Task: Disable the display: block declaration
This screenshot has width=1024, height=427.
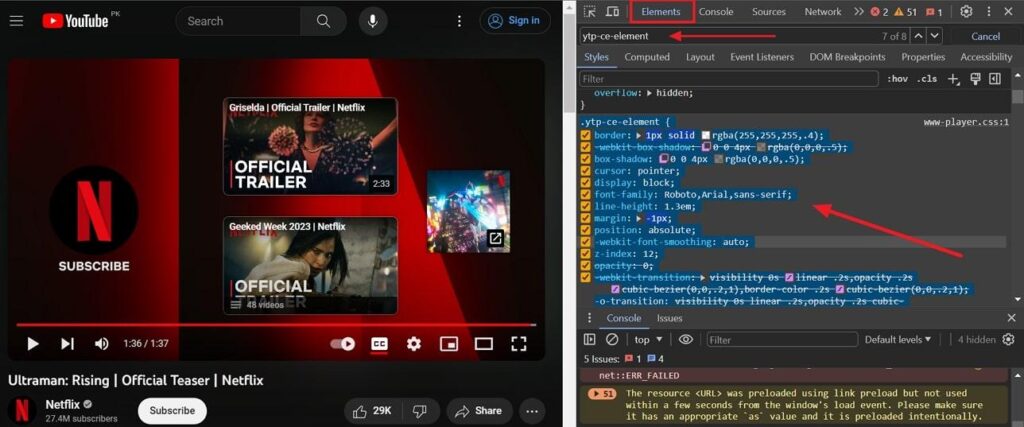Action: click(x=586, y=183)
